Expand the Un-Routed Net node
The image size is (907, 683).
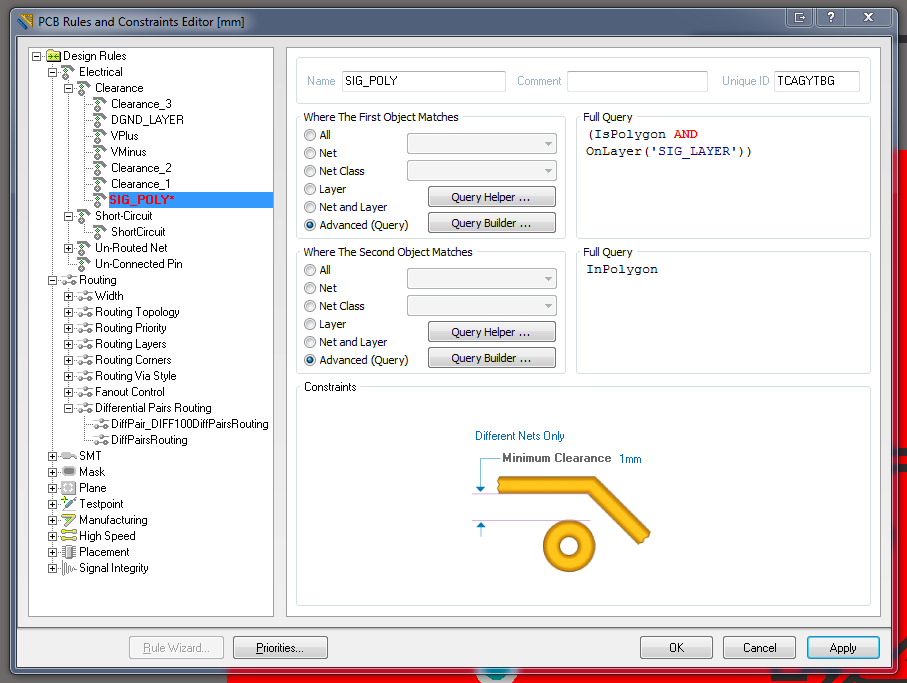coord(68,248)
